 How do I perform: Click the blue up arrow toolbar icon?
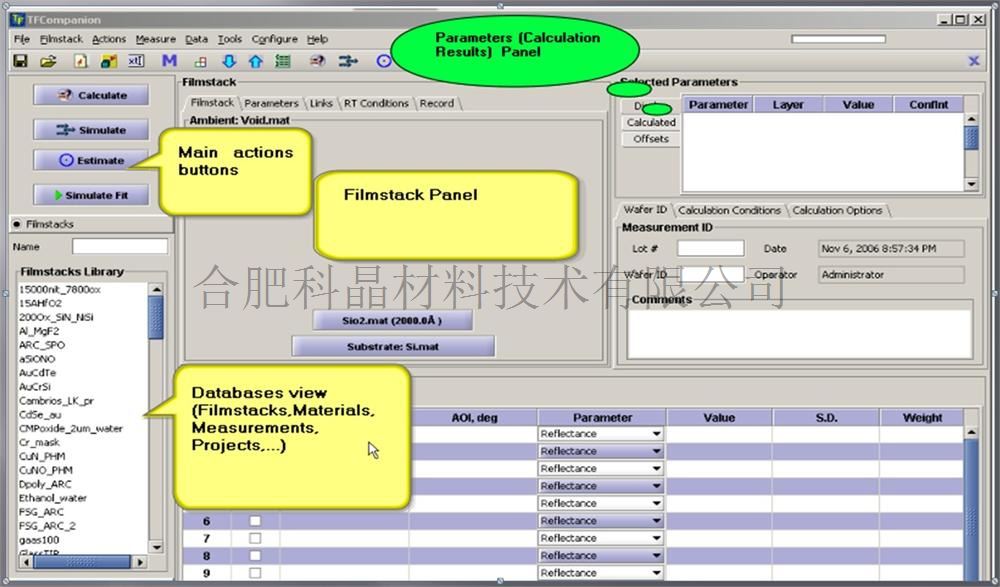coord(256,61)
